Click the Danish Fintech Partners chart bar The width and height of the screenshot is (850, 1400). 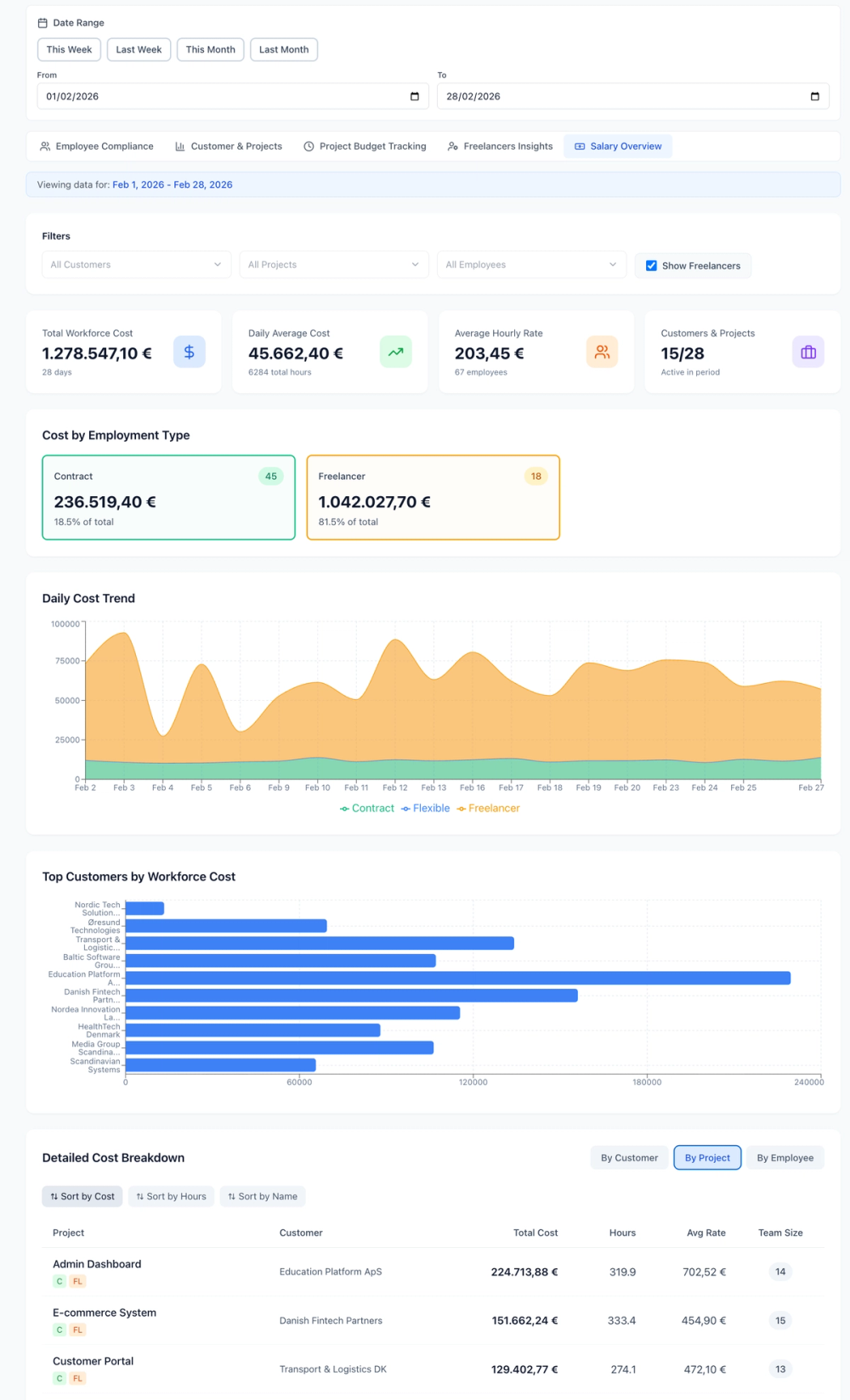tap(352, 996)
